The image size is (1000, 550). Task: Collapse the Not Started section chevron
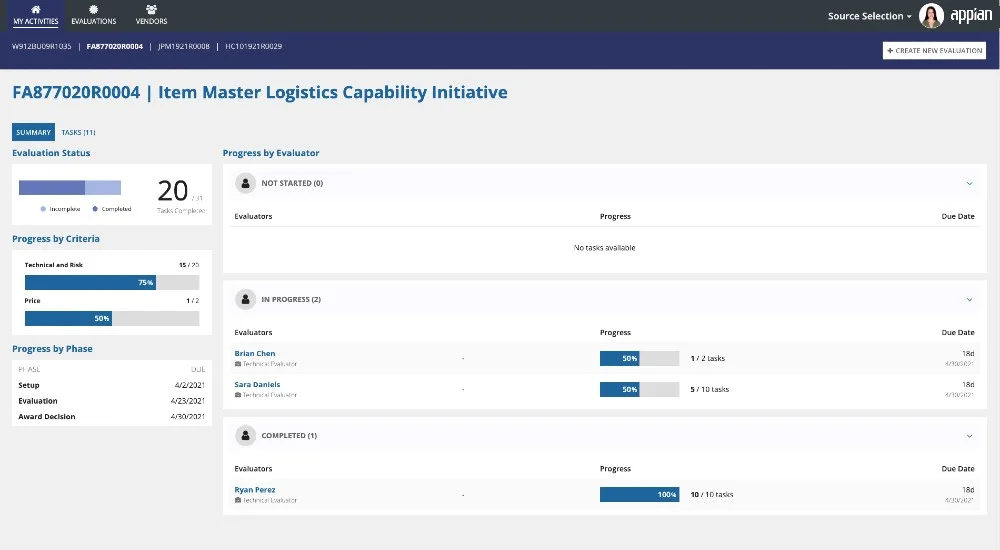coord(969,183)
